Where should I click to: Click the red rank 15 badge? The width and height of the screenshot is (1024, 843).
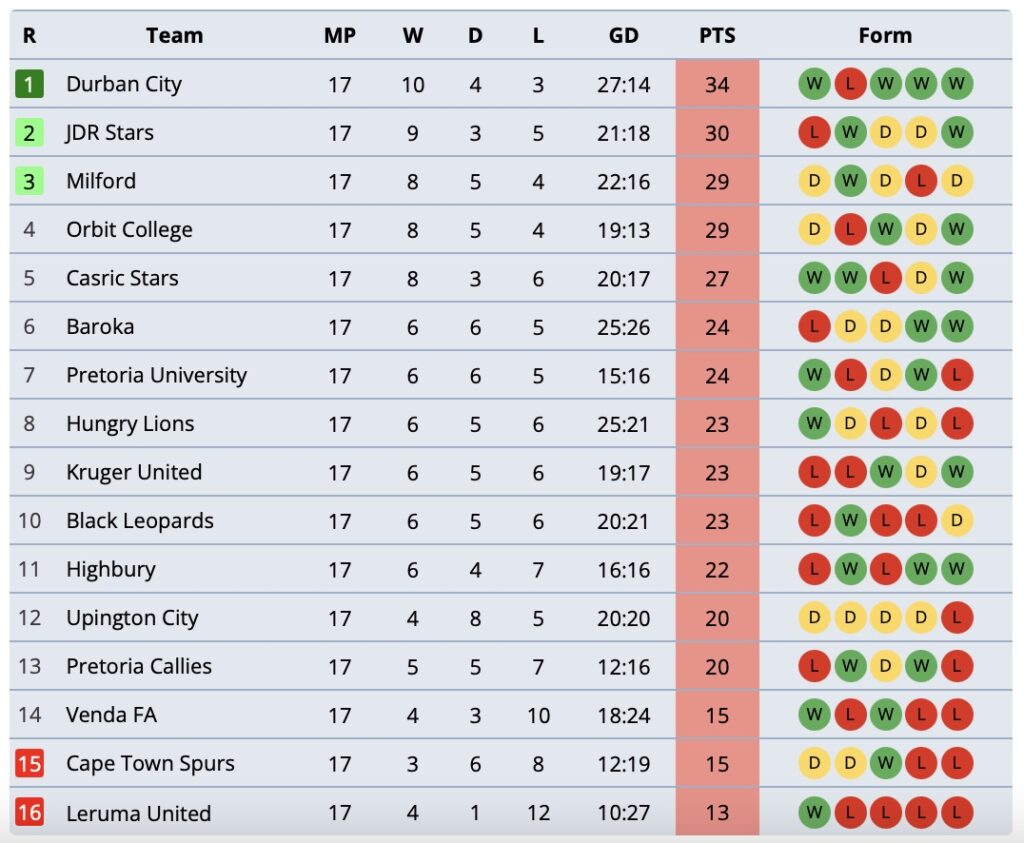[x=29, y=764]
